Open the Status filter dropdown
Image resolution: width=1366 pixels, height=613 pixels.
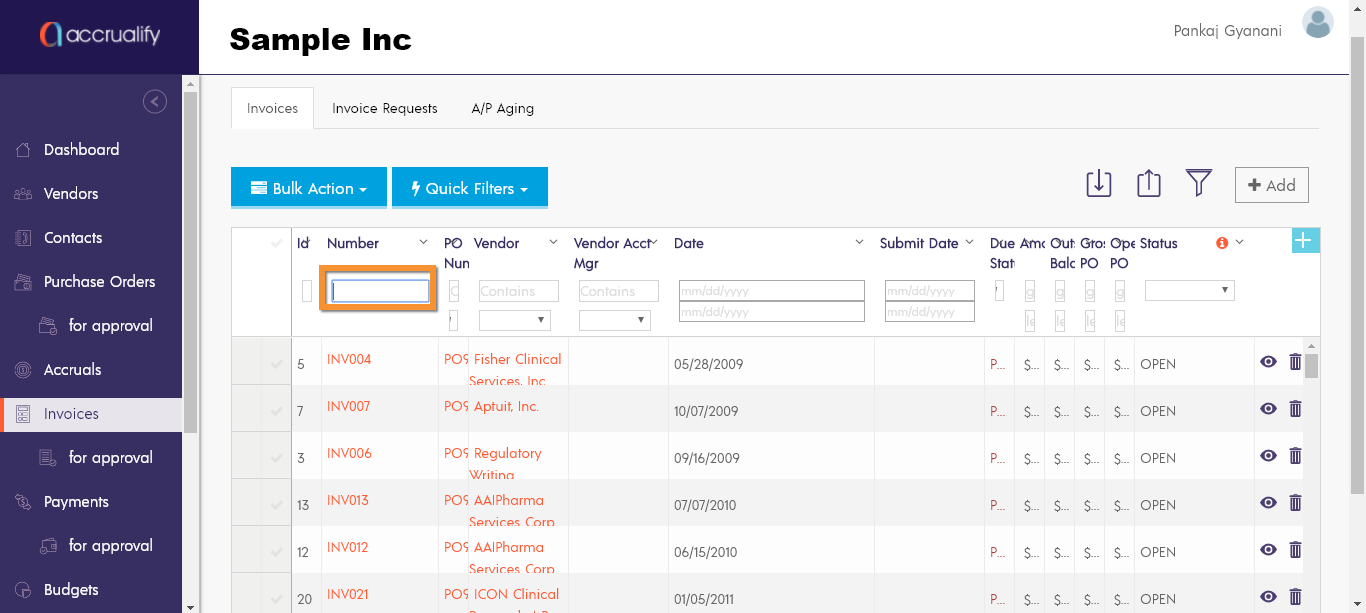click(x=1189, y=291)
